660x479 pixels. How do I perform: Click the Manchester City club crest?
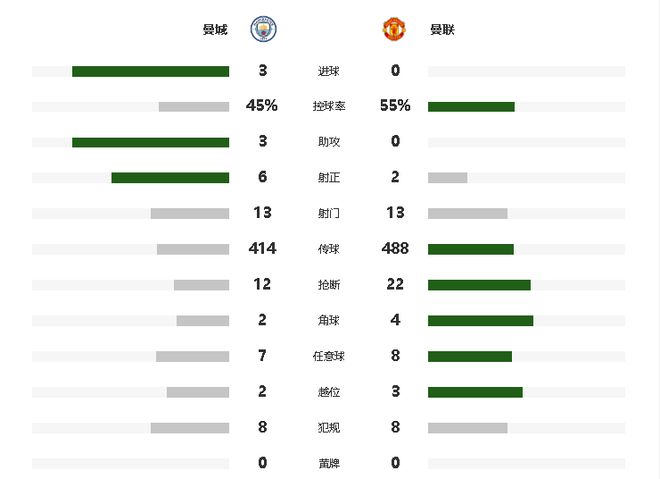click(x=263, y=29)
